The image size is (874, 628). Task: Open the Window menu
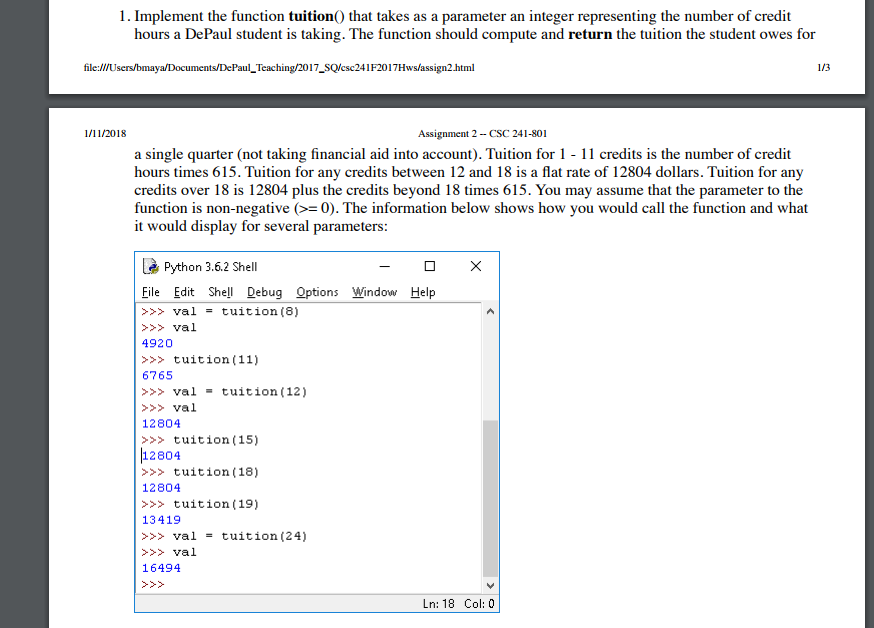click(x=374, y=291)
